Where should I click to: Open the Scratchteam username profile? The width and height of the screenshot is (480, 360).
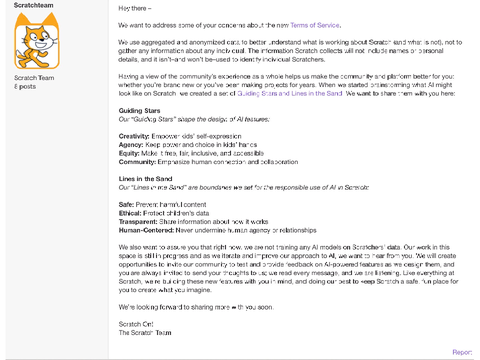(33, 5)
